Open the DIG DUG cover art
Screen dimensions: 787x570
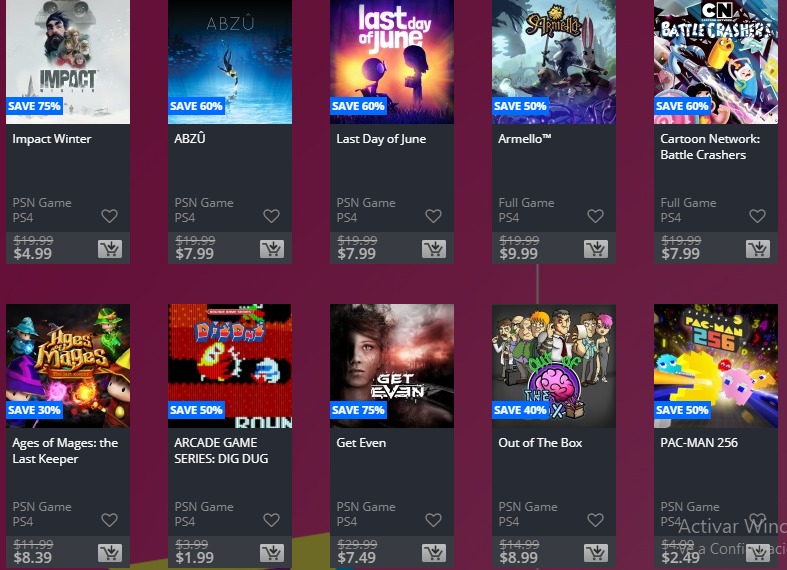(x=230, y=366)
